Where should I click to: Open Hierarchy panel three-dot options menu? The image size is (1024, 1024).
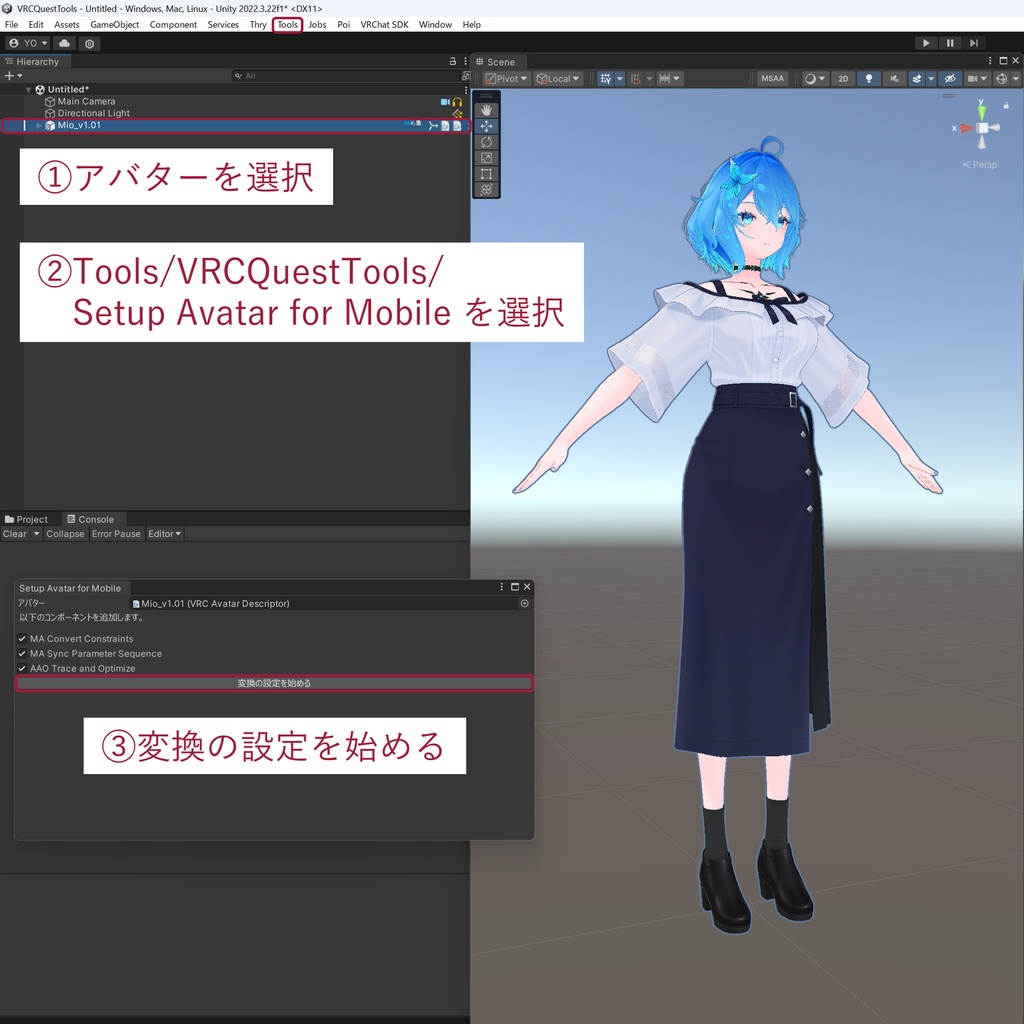point(465,61)
